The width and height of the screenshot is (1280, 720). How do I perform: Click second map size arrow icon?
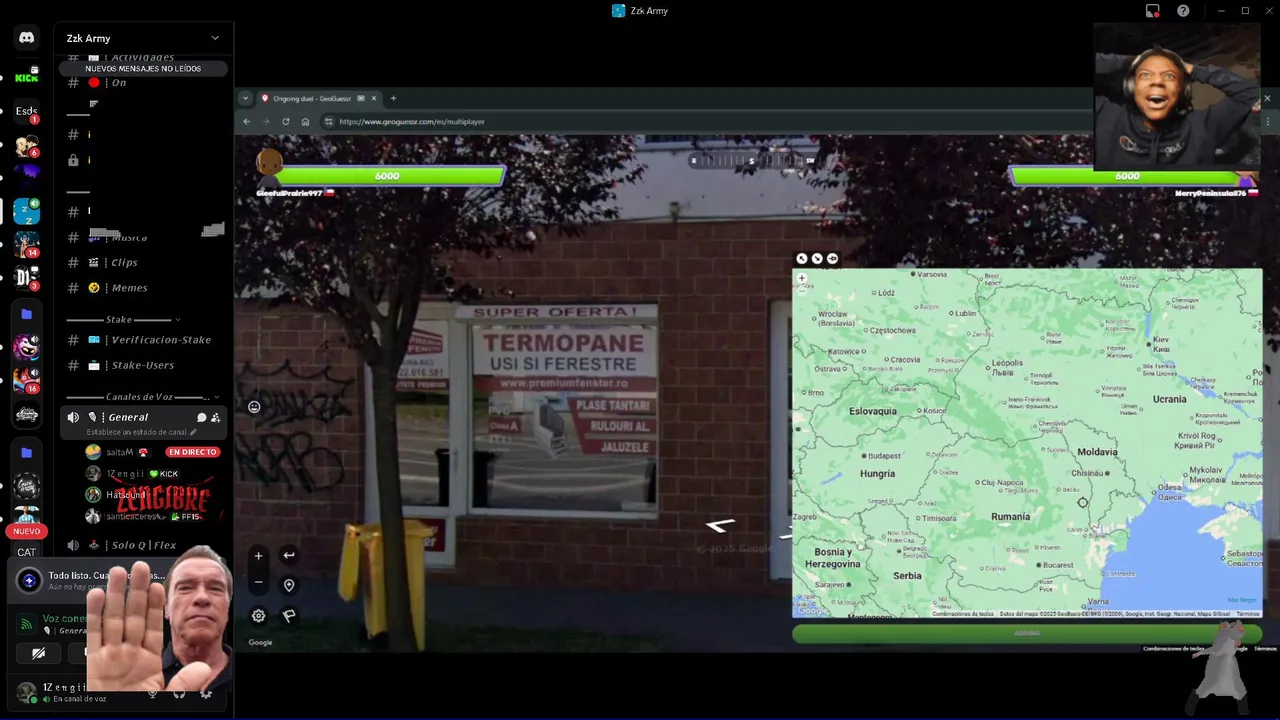tap(817, 259)
